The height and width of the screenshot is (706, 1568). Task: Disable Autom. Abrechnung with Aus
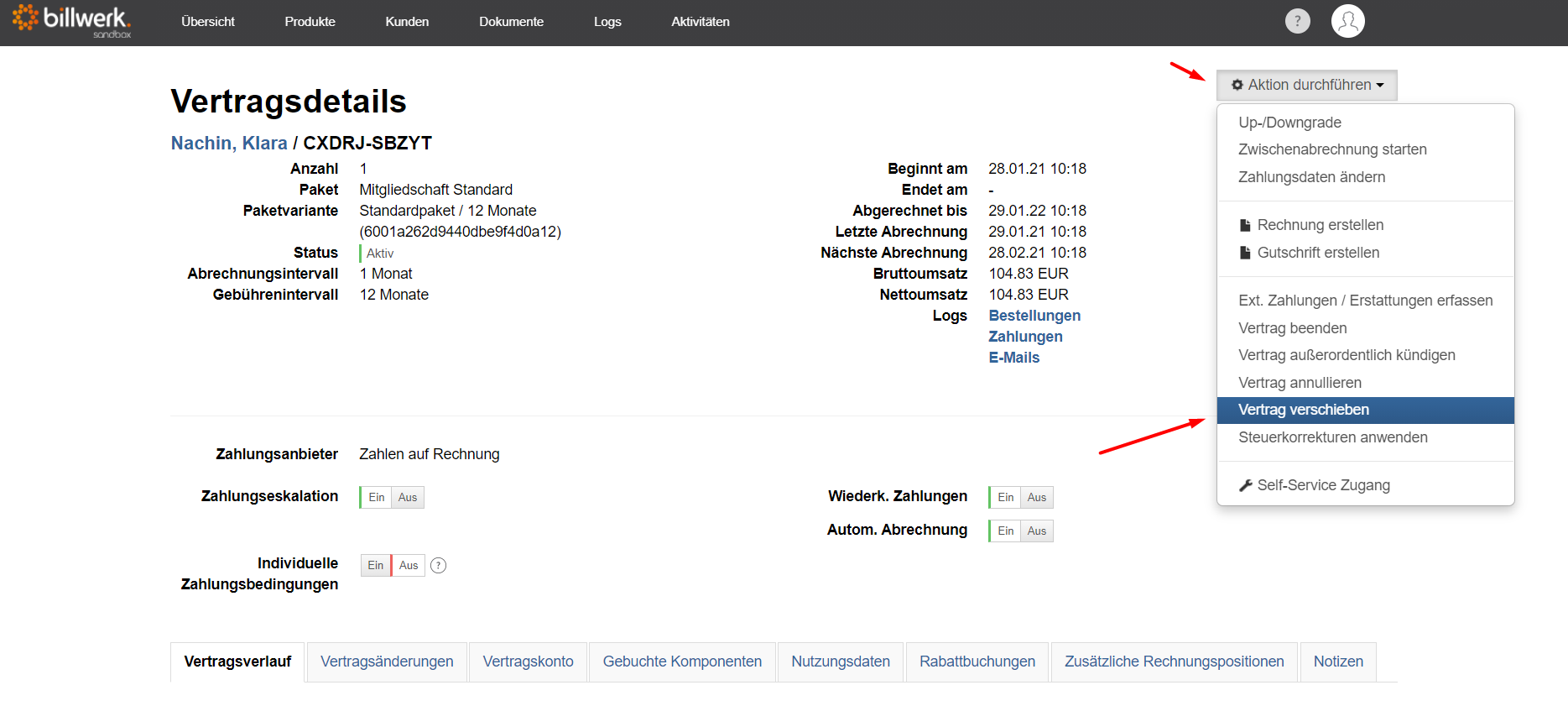(1037, 531)
